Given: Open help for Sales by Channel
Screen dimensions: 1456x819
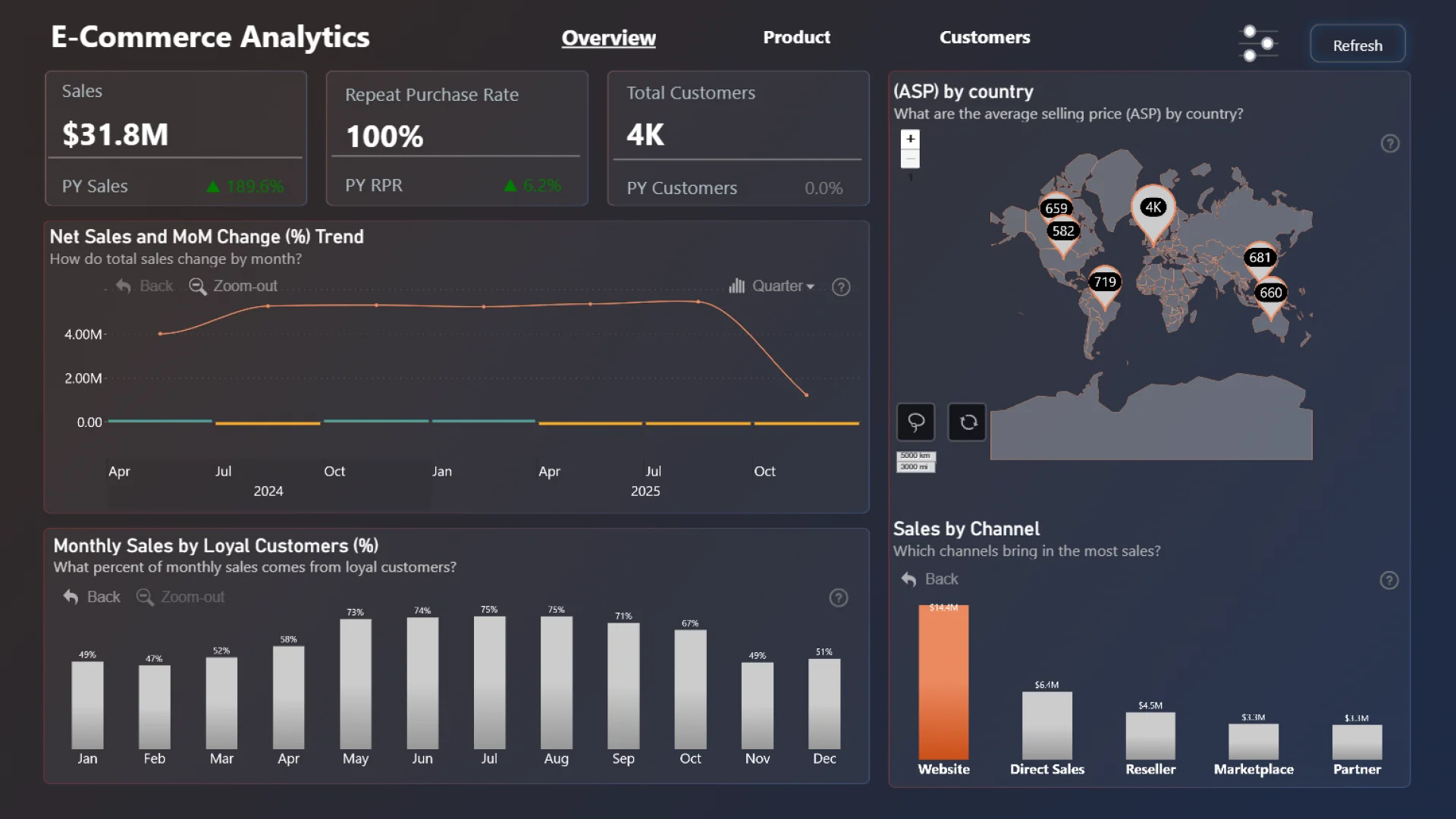Looking at the screenshot, I should pos(1389,580).
